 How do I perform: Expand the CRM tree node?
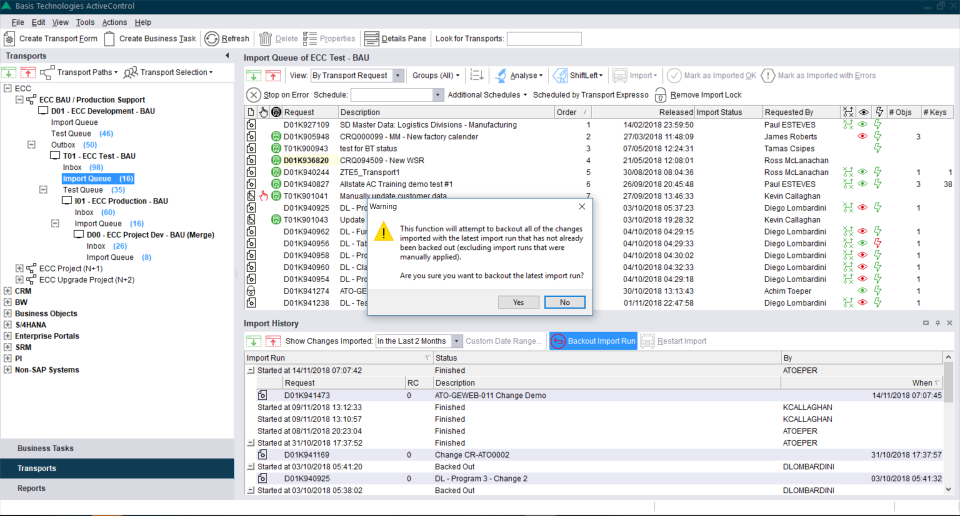(x=7, y=291)
